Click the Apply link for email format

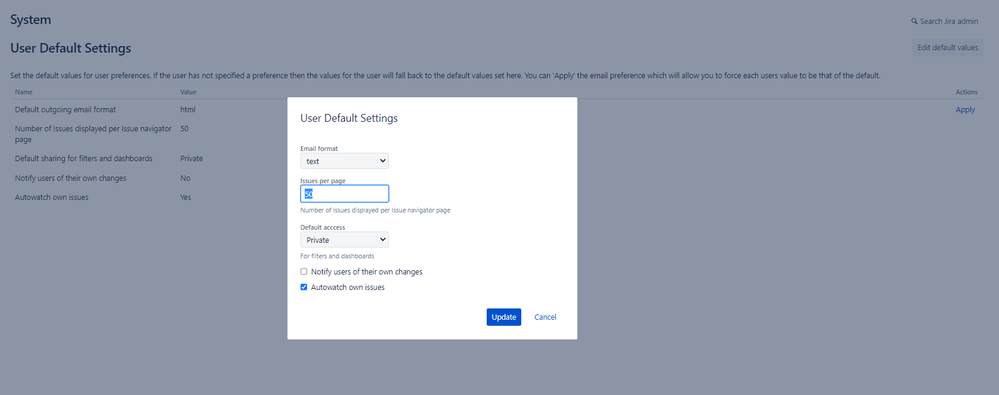click(965, 110)
